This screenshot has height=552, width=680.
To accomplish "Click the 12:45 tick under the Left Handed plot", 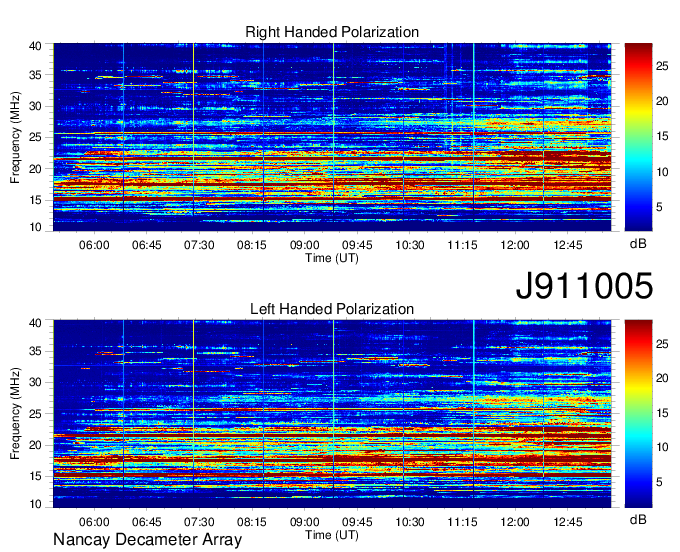I will coord(568,522).
